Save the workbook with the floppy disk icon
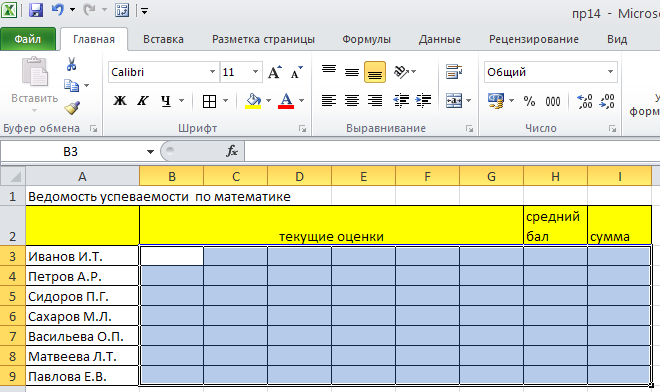The width and height of the screenshot is (660, 392). point(36,10)
